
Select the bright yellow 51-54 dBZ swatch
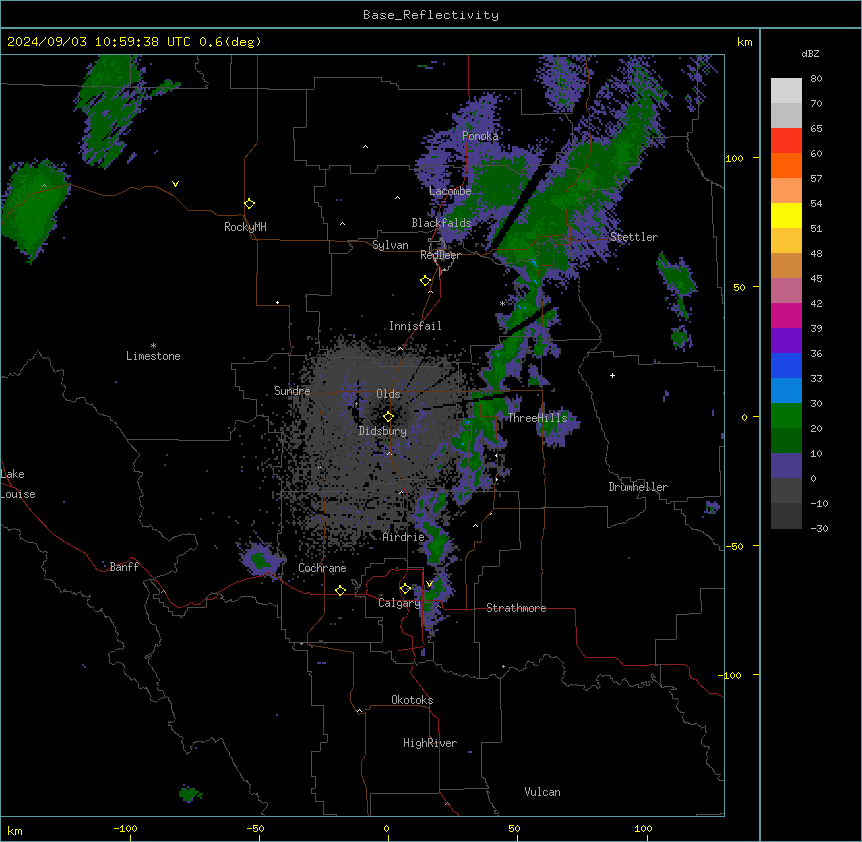786,216
